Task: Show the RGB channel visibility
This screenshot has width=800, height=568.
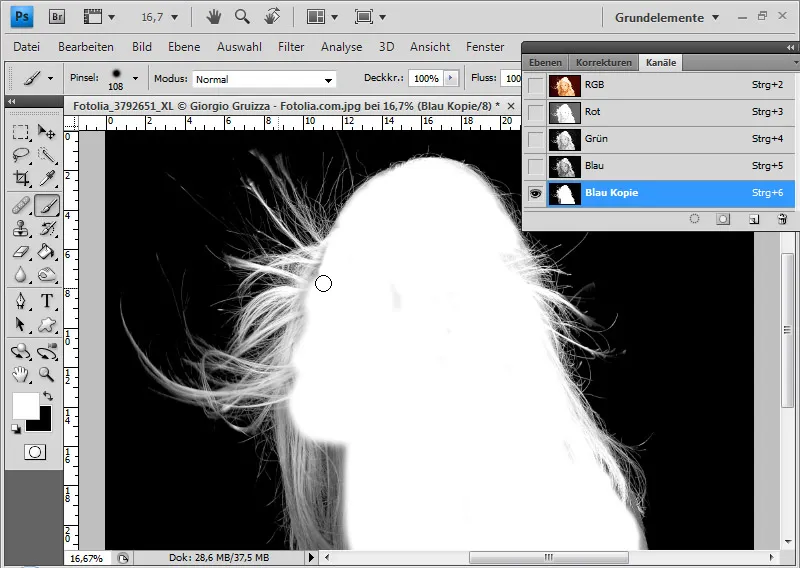Action: (535, 85)
